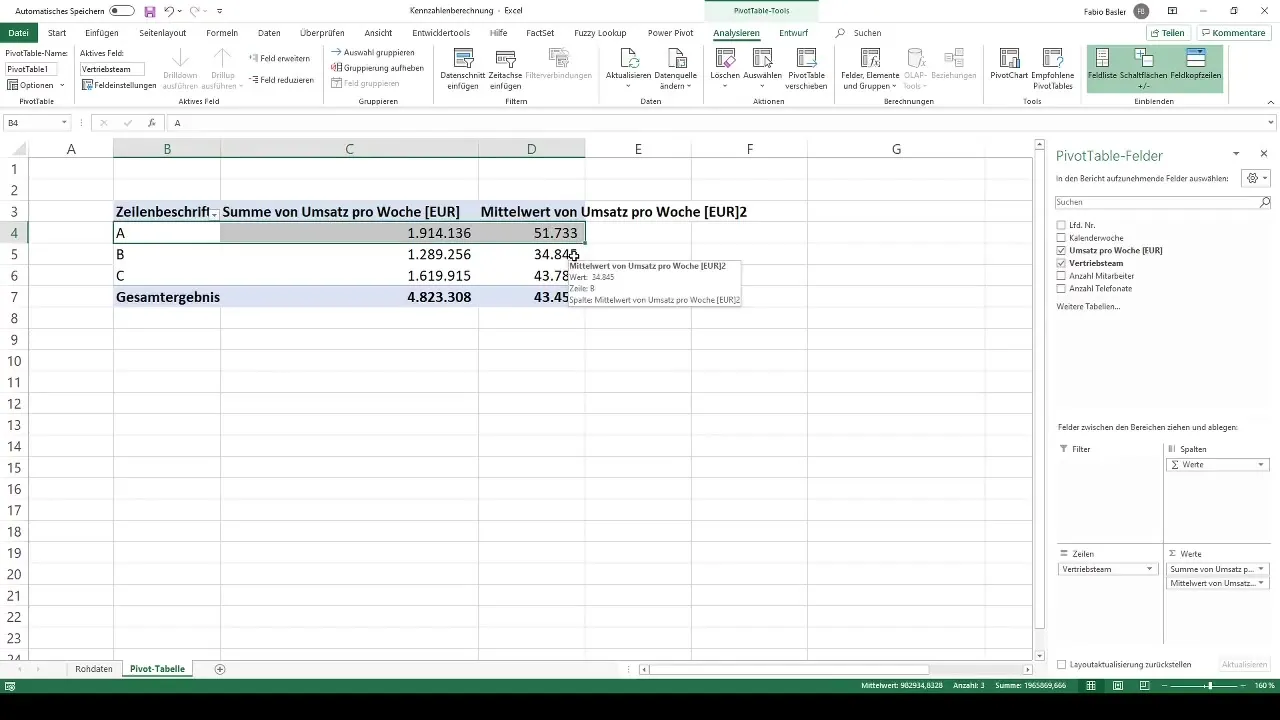Image resolution: width=1280 pixels, height=720 pixels.
Task: Switch to Normal view in status bar
Action: [x=1089, y=686]
